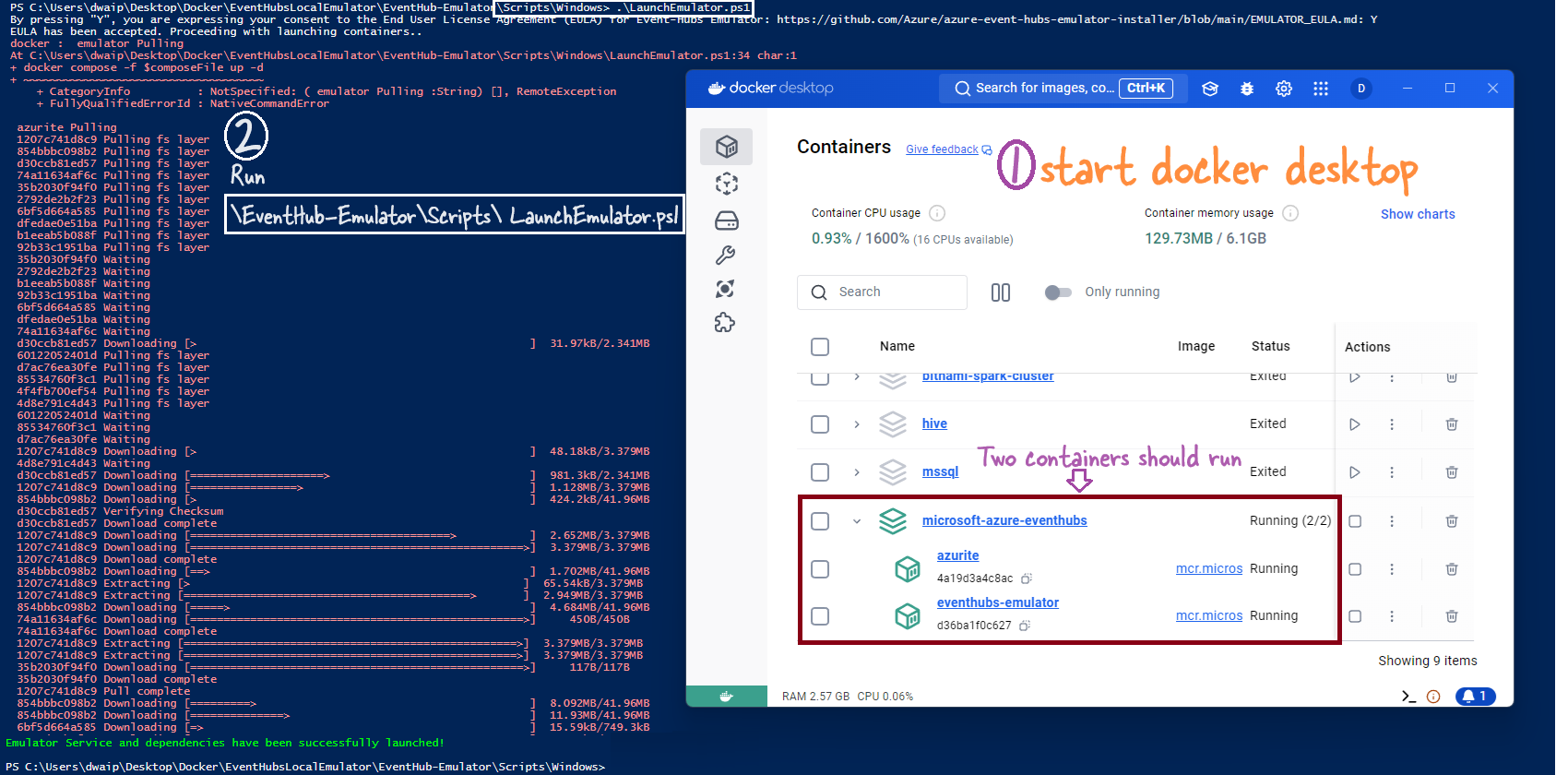Open the column layout icon beside Search
1568x775 pixels.
(x=1001, y=292)
